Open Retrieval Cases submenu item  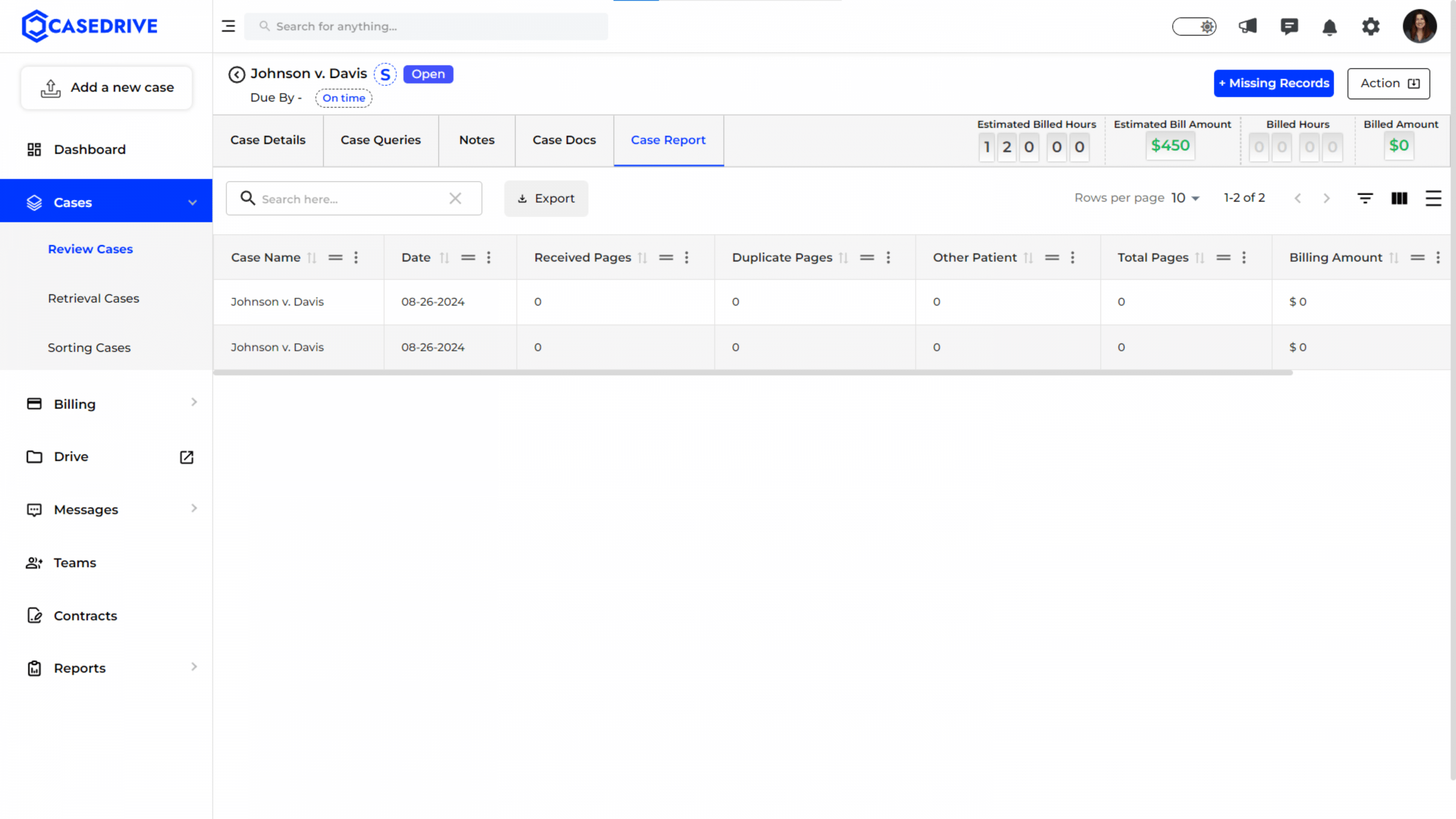[x=93, y=298]
